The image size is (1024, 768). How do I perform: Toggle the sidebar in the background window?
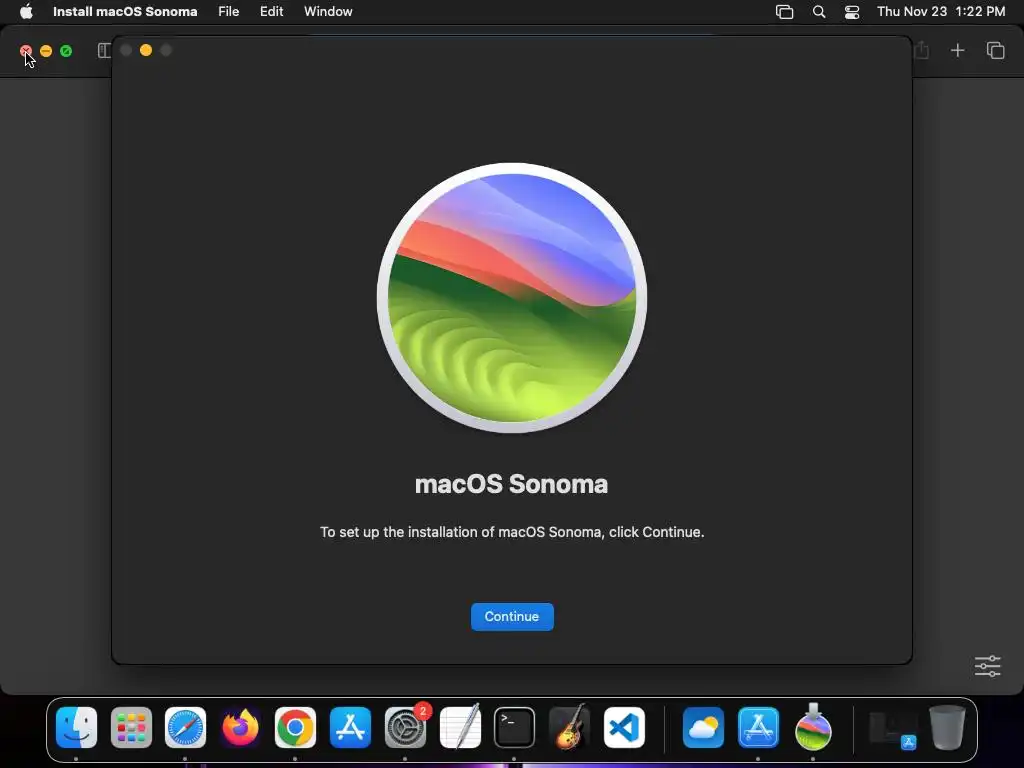coord(104,50)
